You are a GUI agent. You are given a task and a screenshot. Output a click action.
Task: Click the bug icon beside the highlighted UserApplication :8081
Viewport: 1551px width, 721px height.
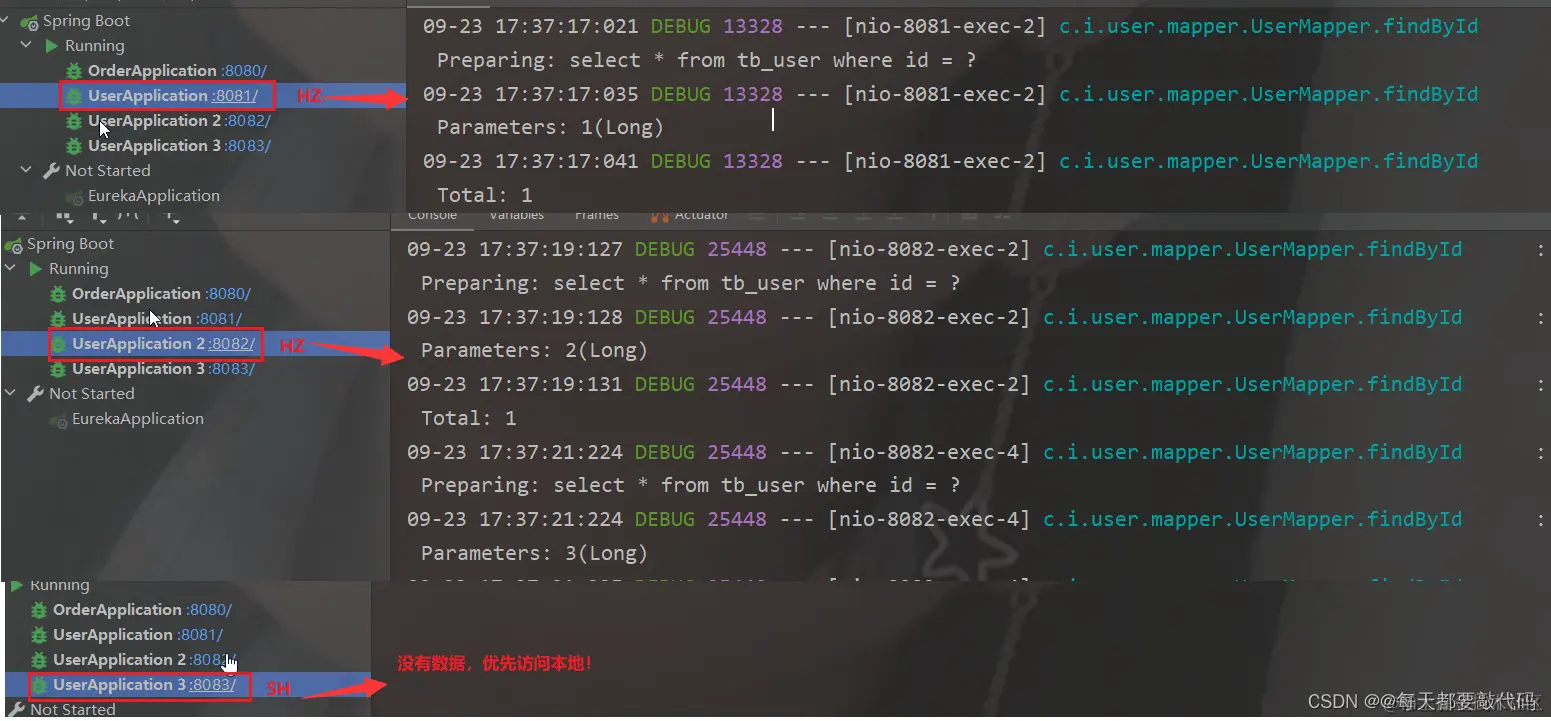click(73, 96)
